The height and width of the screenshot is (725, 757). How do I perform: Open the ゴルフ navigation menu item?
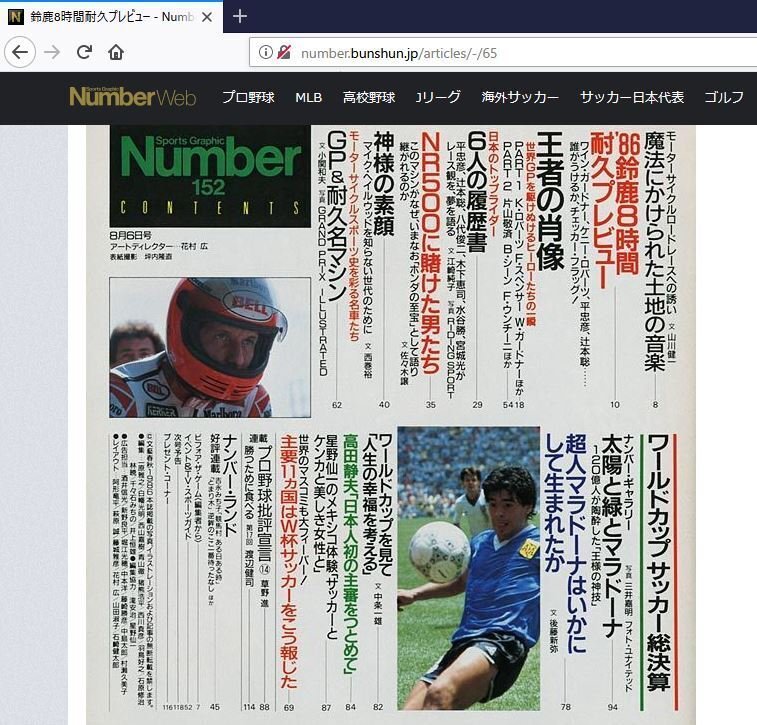[x=724, y=97]
